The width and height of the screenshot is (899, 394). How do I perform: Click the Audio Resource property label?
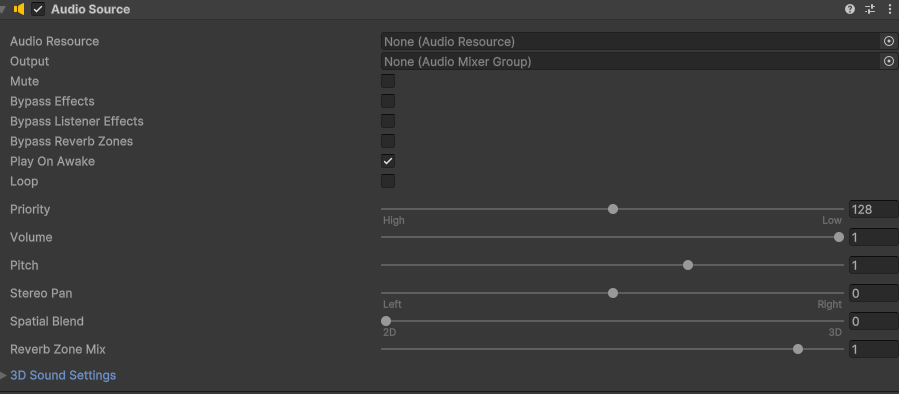(x=54, y=41)
